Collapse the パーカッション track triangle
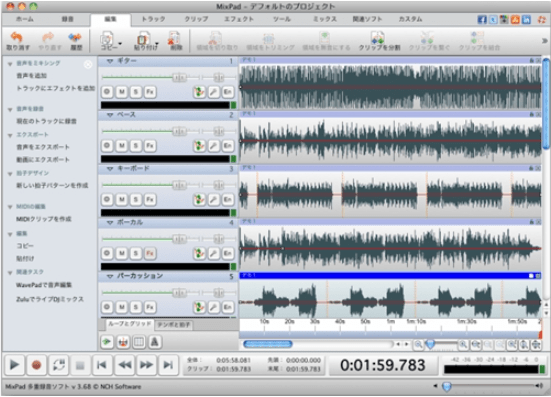 click(110, 276)
